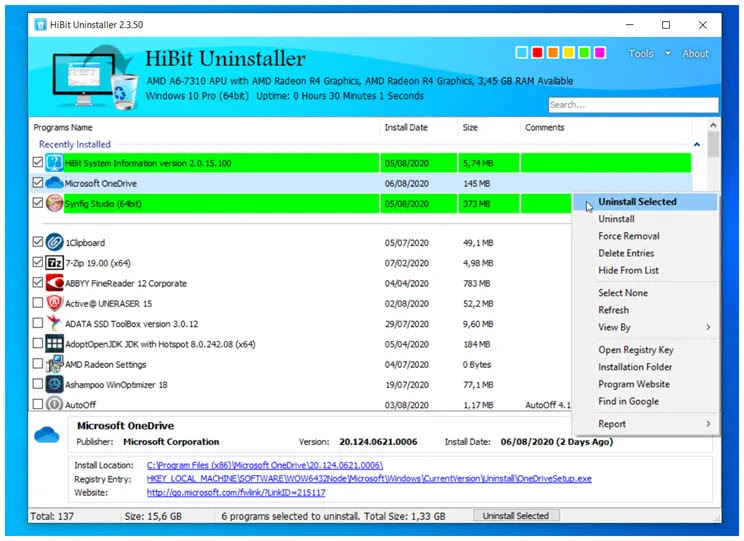The height and width of the screenshot is (541, 744).
Task: Uncheck the ABBYY FineReader 12 checkbox
Action: point(37,282)
